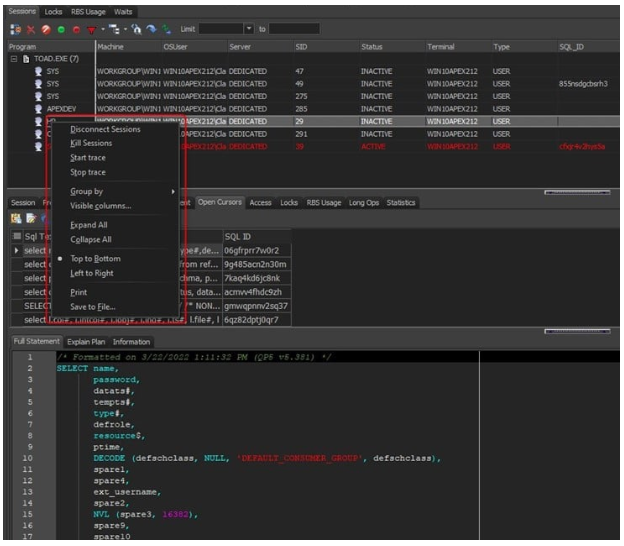Screen dimensions: 624x546
Task: Choose Visible columns... menu entry
Action: tap(101, 206)
